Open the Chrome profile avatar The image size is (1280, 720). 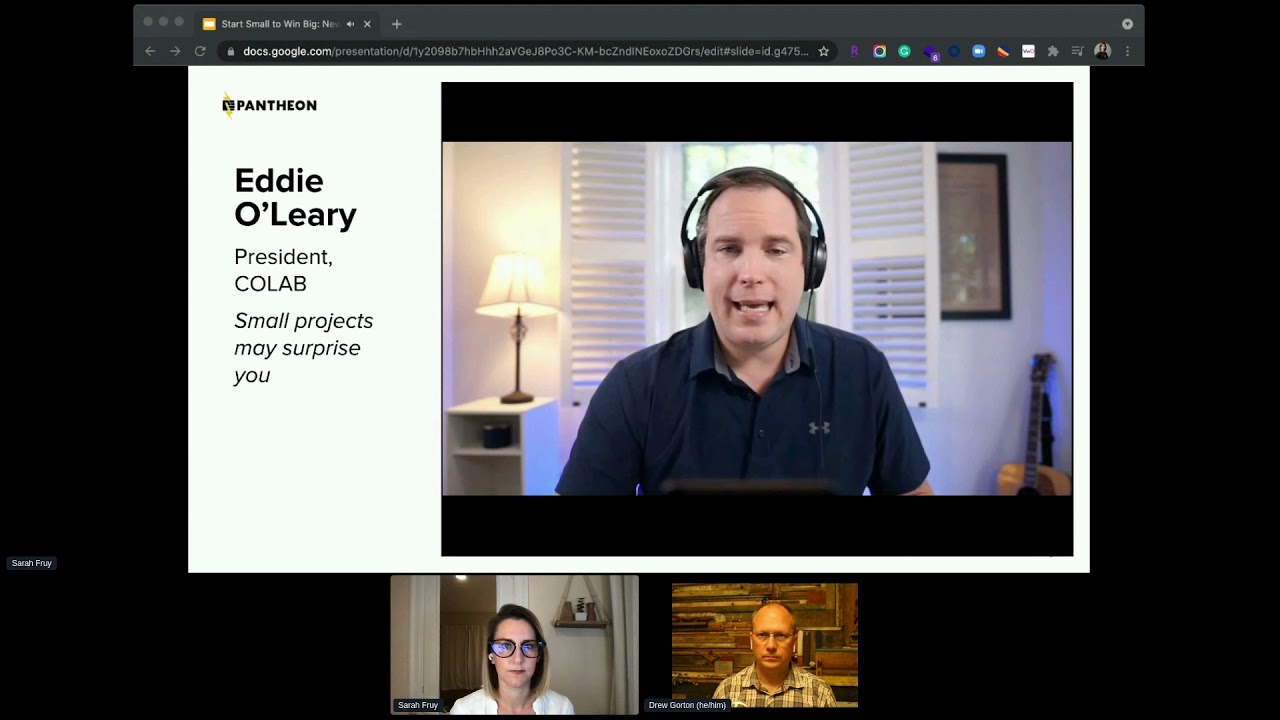pyautogui.click(x=1102, y=51)
